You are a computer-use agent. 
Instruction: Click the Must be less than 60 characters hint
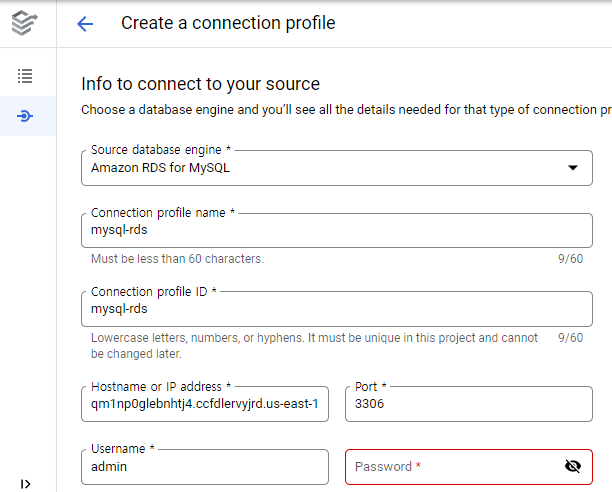pyautogui.click(x=178, y=259)
